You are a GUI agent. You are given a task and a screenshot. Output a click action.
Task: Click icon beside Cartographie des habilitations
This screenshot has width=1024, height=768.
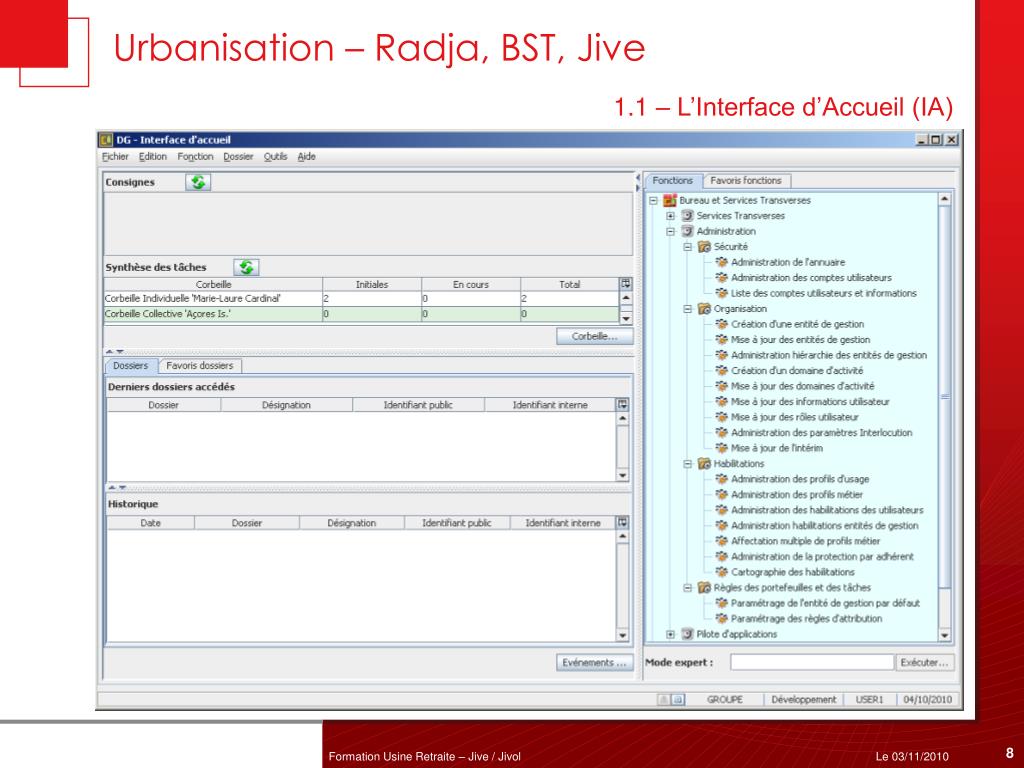(x=722, y=572)
